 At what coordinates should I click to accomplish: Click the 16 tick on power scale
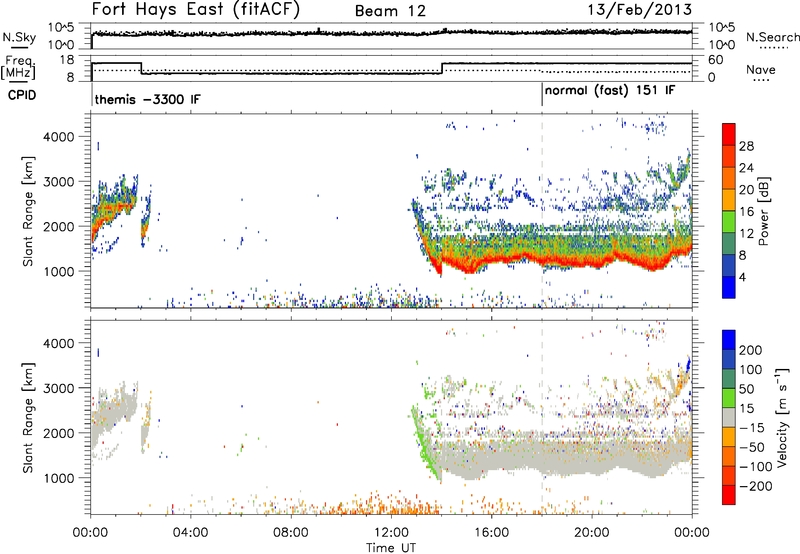pos(746,212)
